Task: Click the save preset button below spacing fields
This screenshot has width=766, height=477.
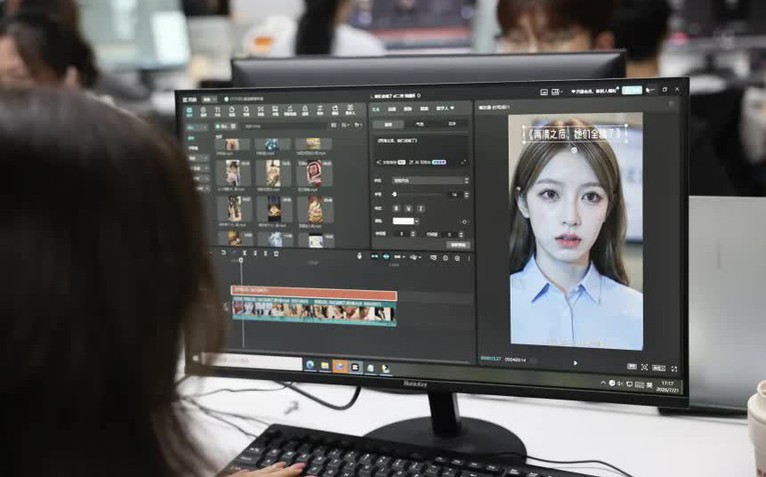Action: click(458, 245)
